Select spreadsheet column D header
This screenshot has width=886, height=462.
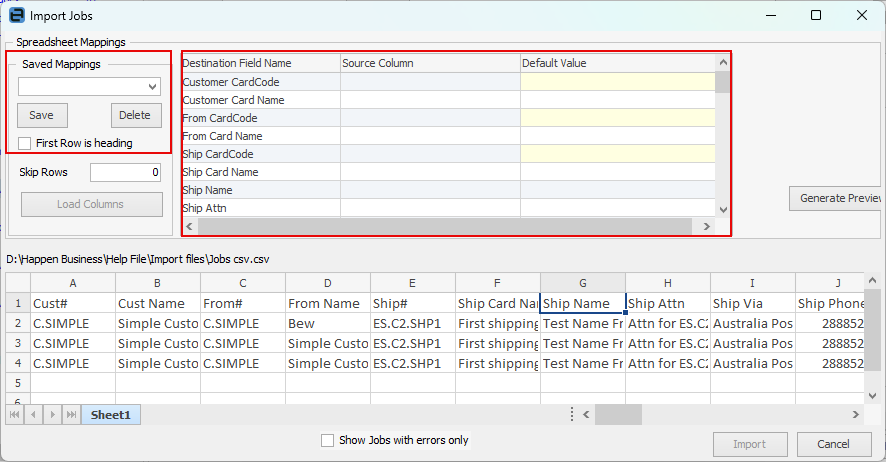(x=328, y=283)
